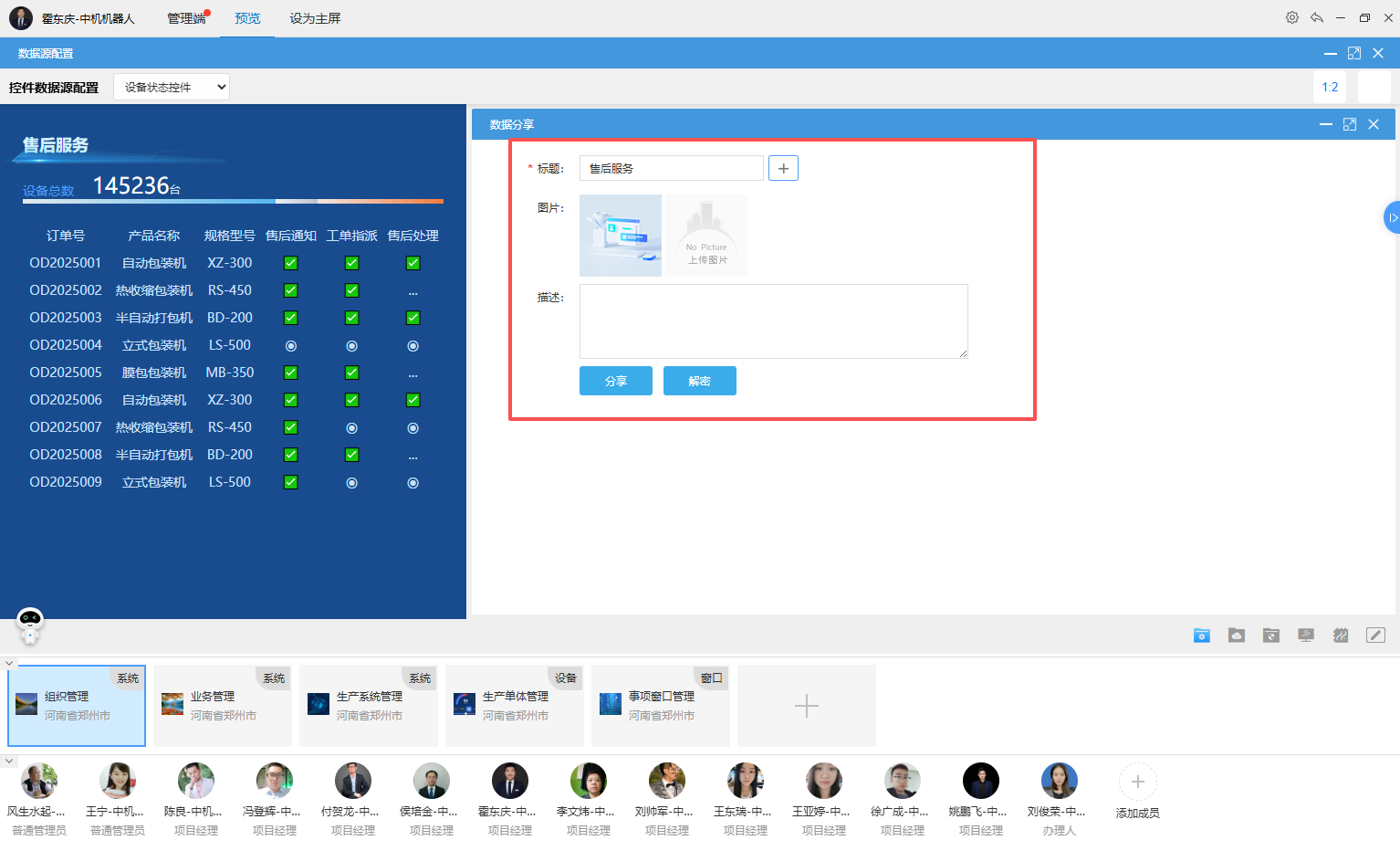Click the shield folder icon
Image resolution: width=1400 pixels, height=851 pixels.
pyautogui.click(x=1270, y=636)
